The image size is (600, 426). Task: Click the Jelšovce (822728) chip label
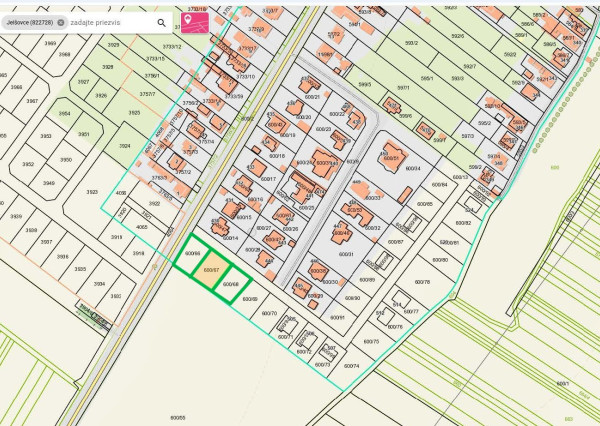pos(28,22)
